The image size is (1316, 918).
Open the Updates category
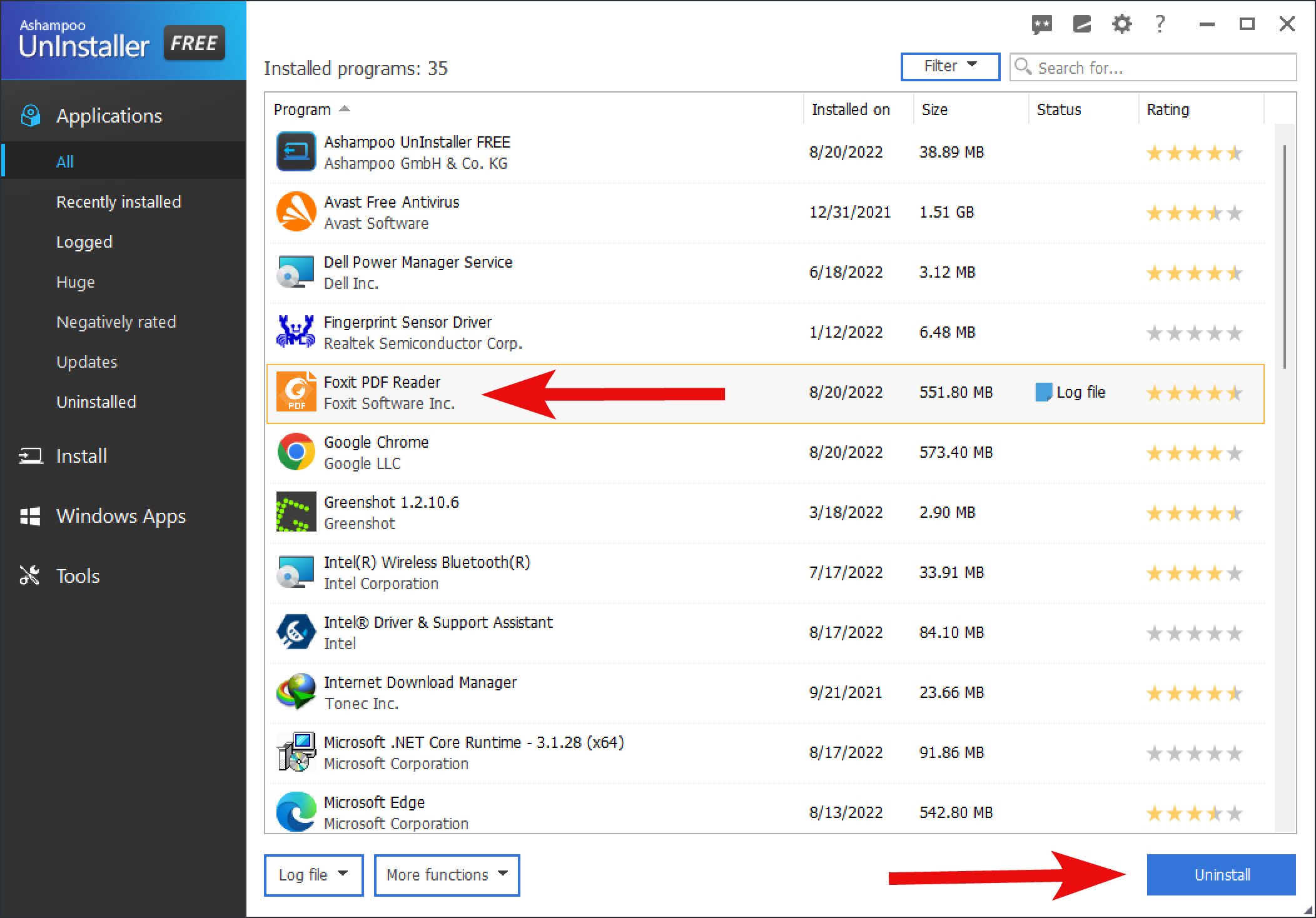point(86,362)
